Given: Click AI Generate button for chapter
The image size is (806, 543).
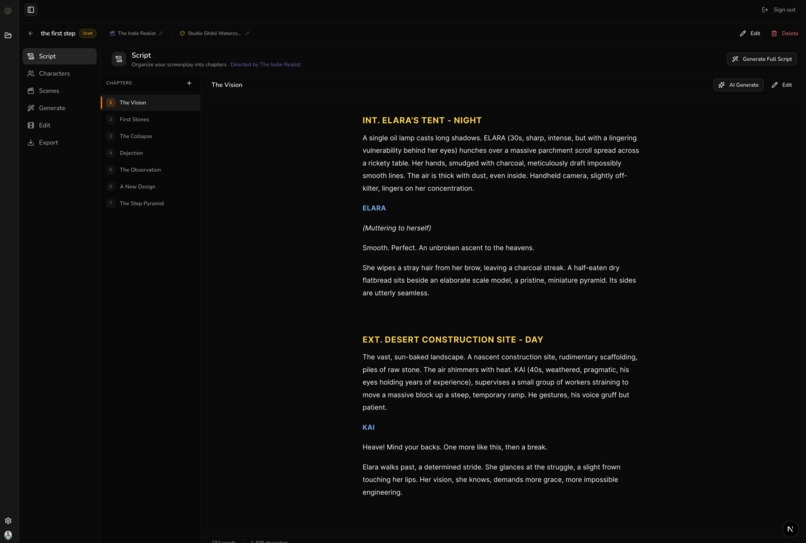Looking at the screenshot, I should pos(738,85).
